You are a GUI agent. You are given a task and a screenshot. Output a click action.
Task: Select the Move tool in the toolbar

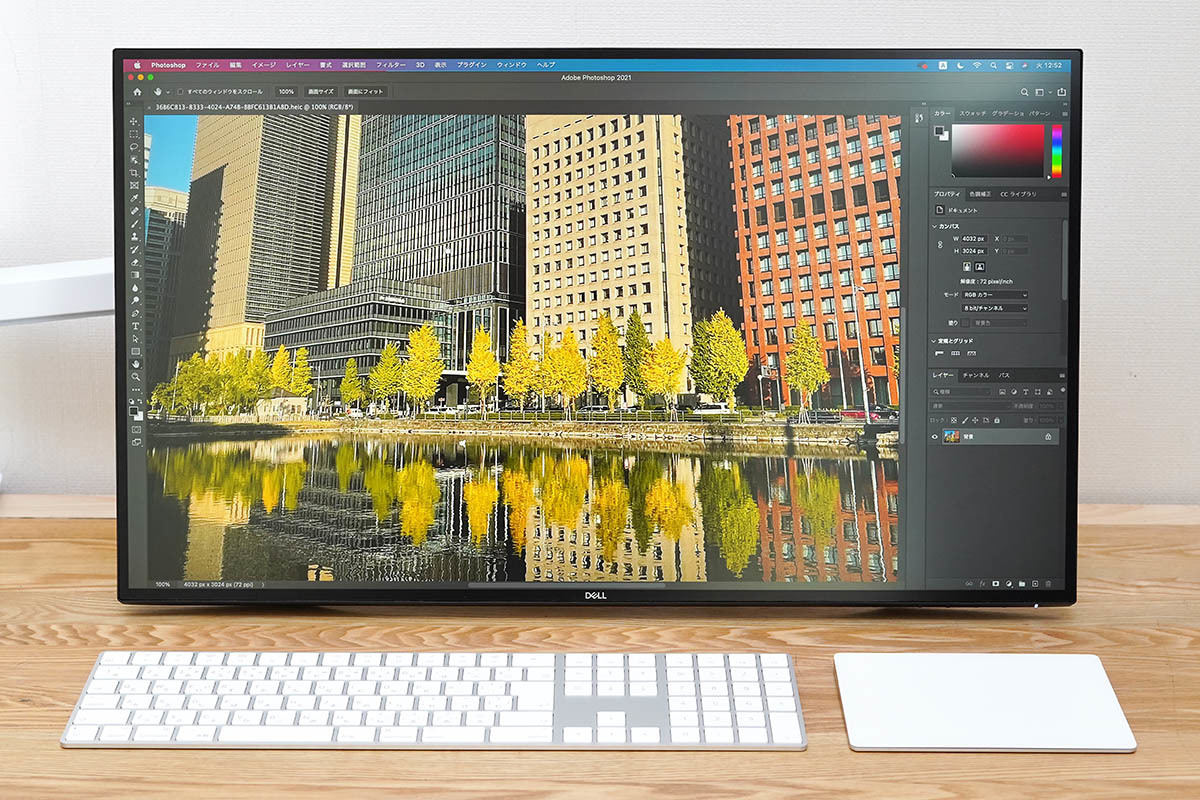coord(135,121)
